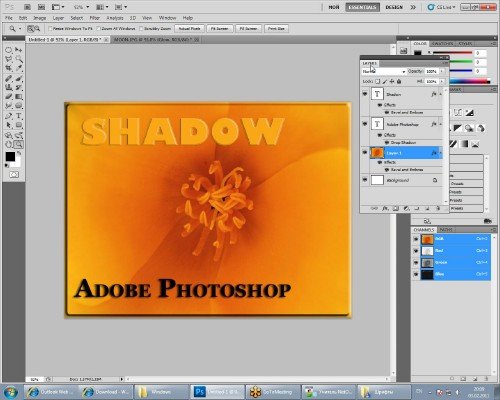
Task: Select the History Brush tool
Action: tap(19, 88)
